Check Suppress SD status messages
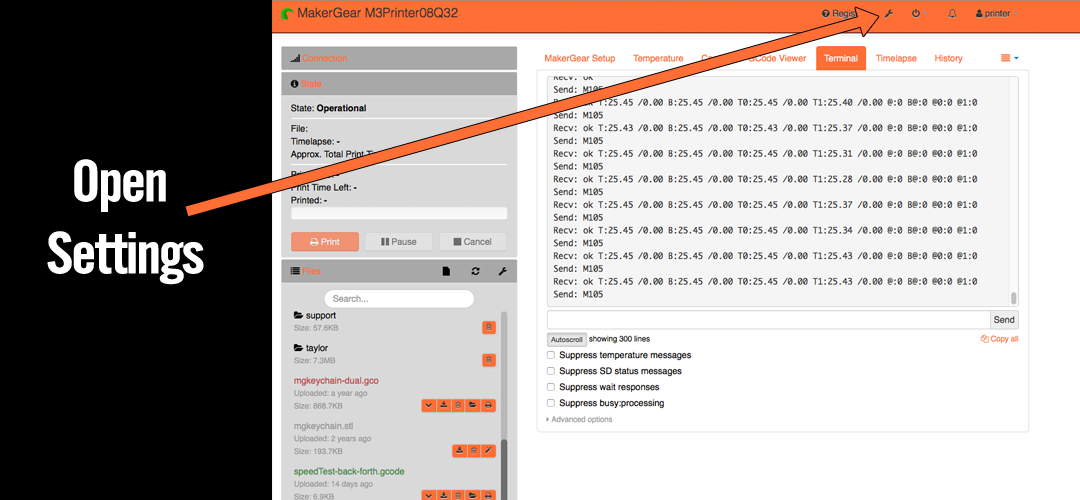This screenshot has width=1080, height=500. [x=551, y=371]
